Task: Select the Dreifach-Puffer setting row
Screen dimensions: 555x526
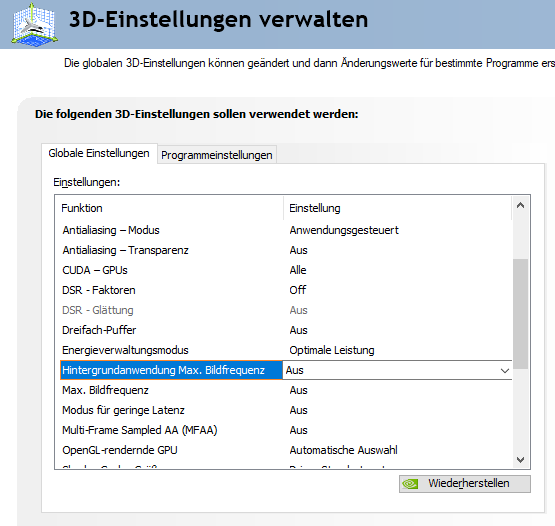Action: pos(286,330)
